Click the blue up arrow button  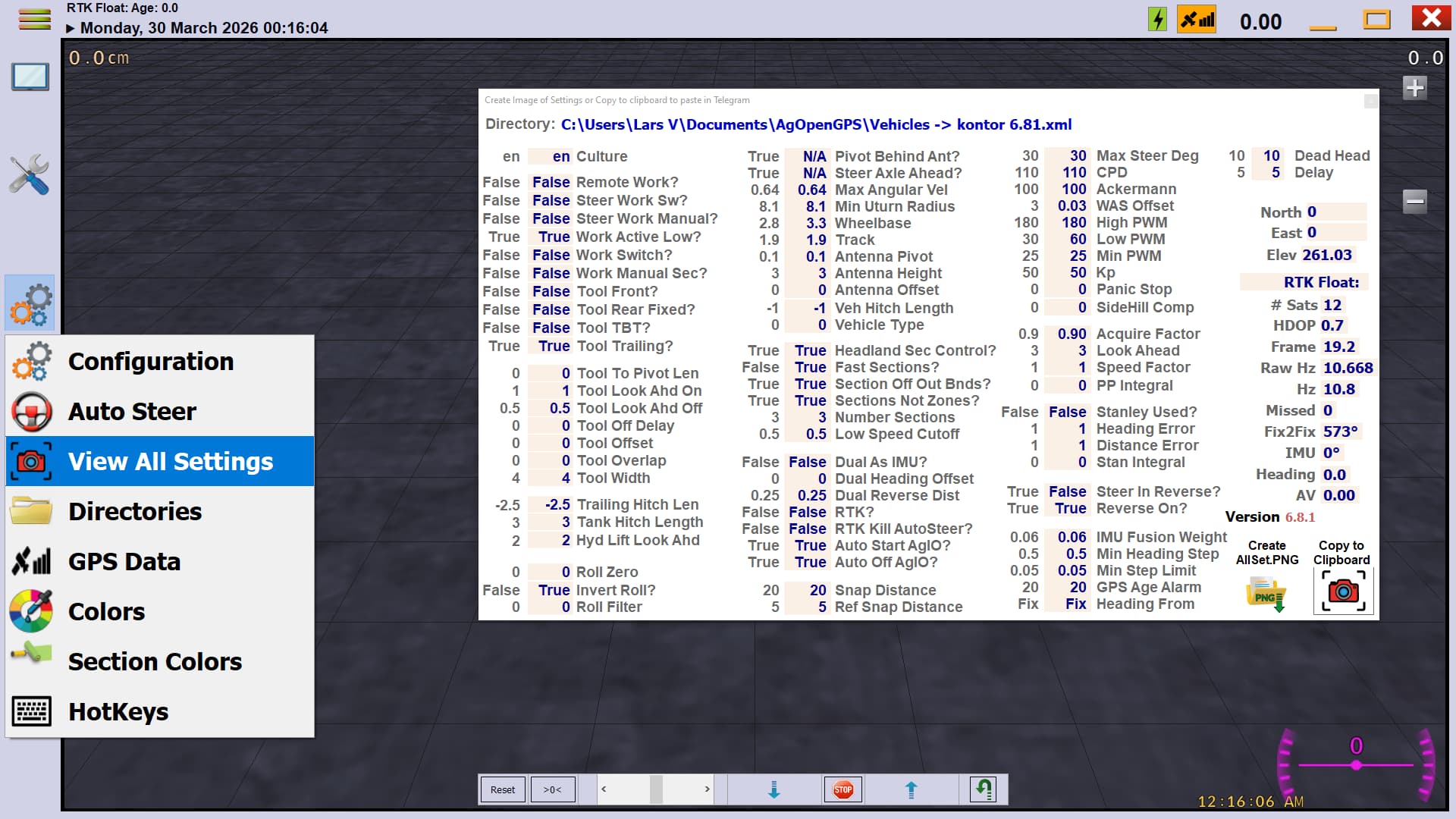[912, 789]
